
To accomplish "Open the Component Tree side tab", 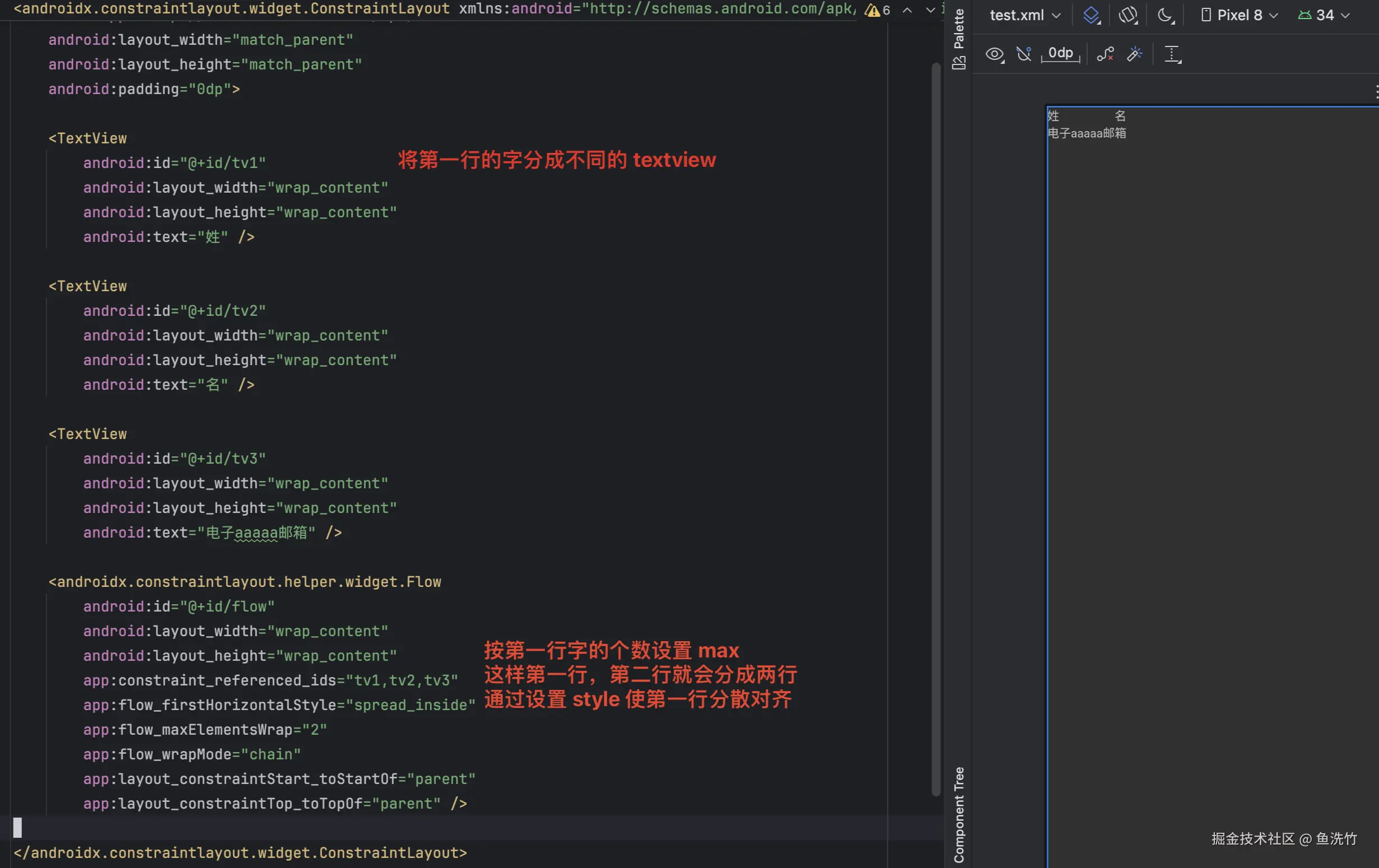I will pyautogui.click(x=959, y=814).
